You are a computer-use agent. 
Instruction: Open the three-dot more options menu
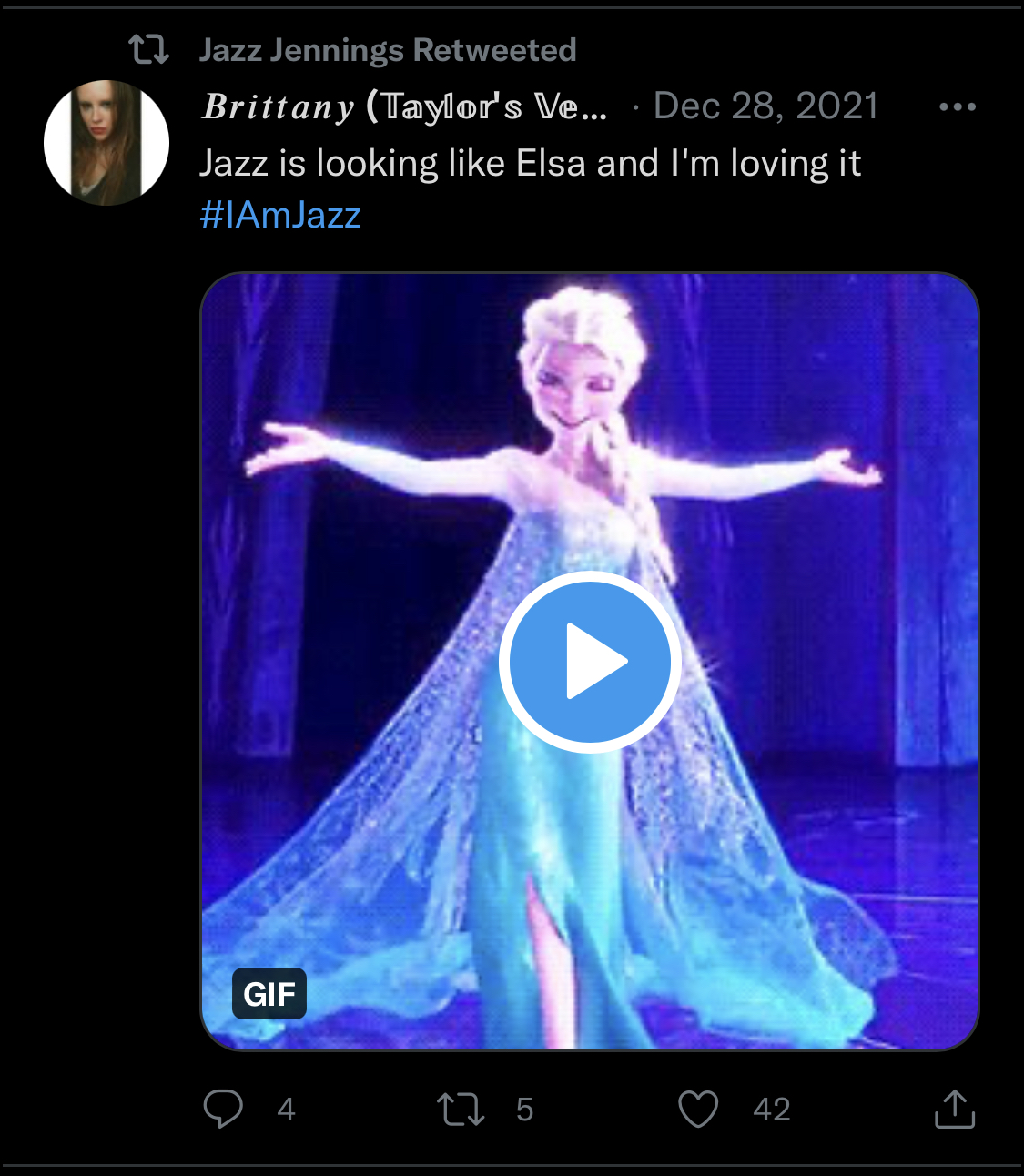[x=958, y=106]
